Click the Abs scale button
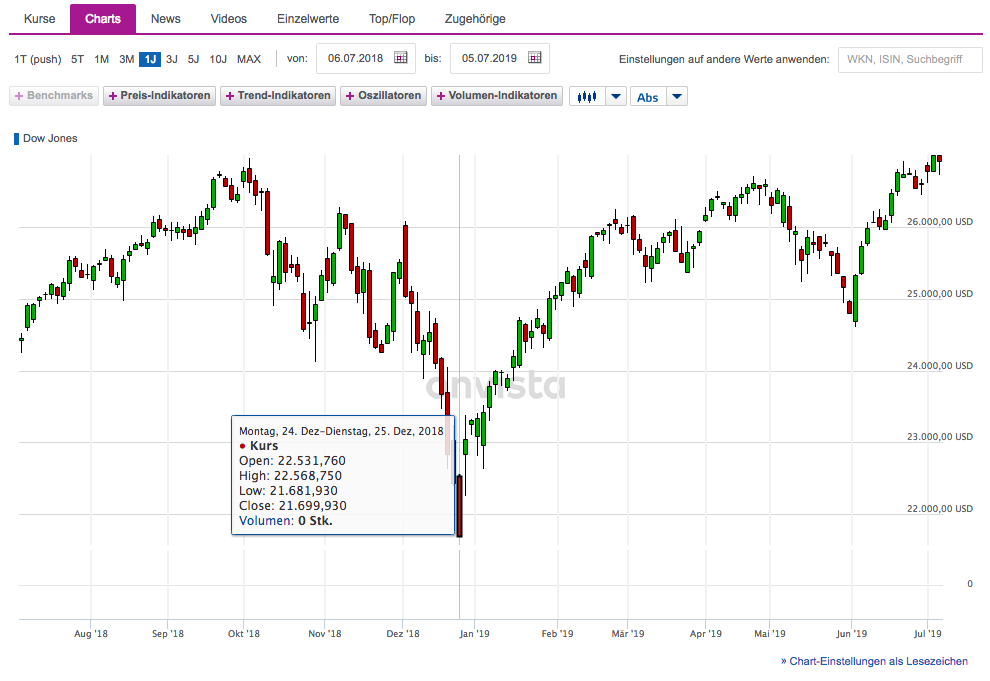The image size is (990, 681). [x=648, y=97]
